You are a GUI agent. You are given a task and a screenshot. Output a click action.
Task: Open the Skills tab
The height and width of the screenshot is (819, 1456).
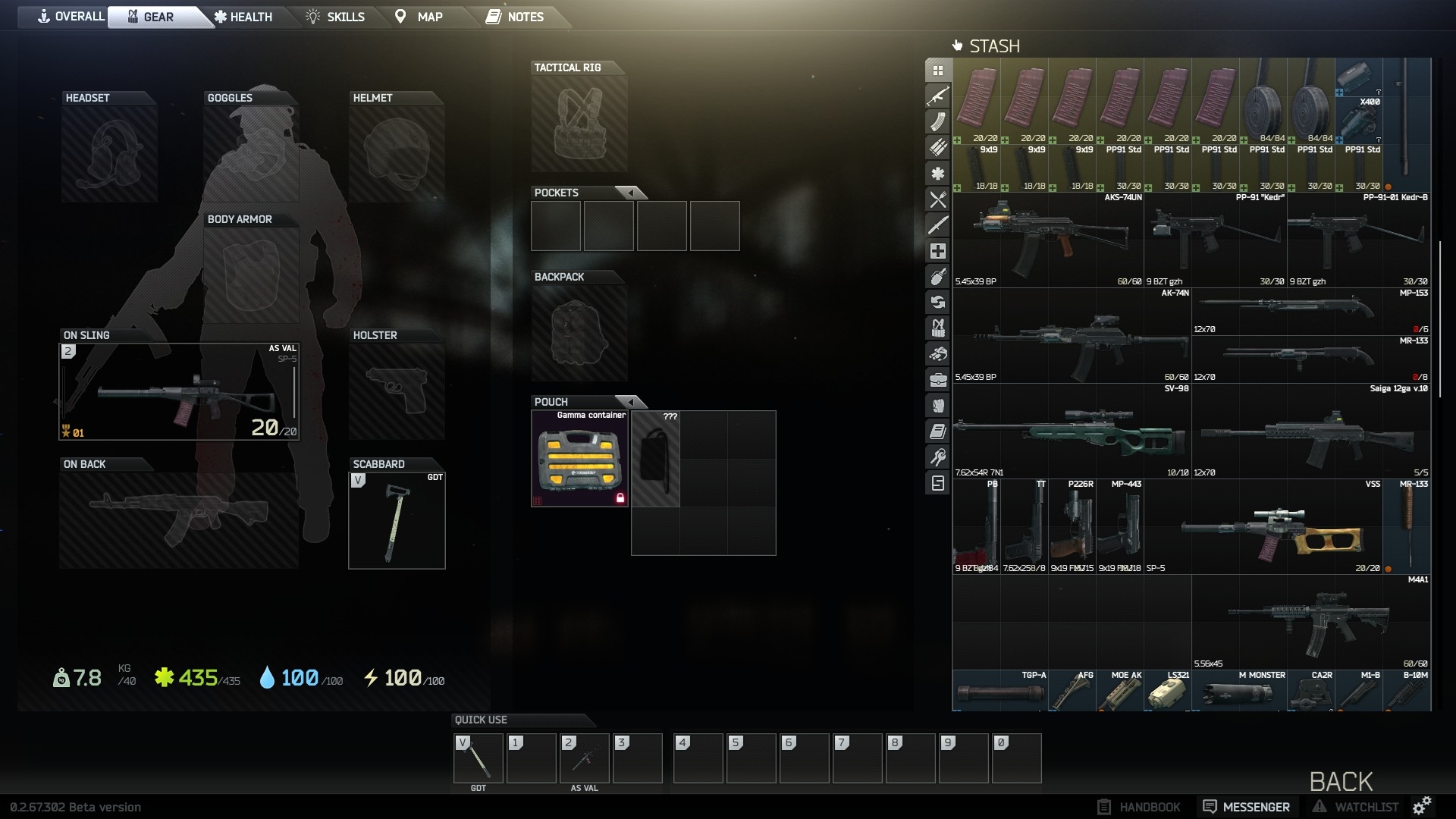[335, 17]
